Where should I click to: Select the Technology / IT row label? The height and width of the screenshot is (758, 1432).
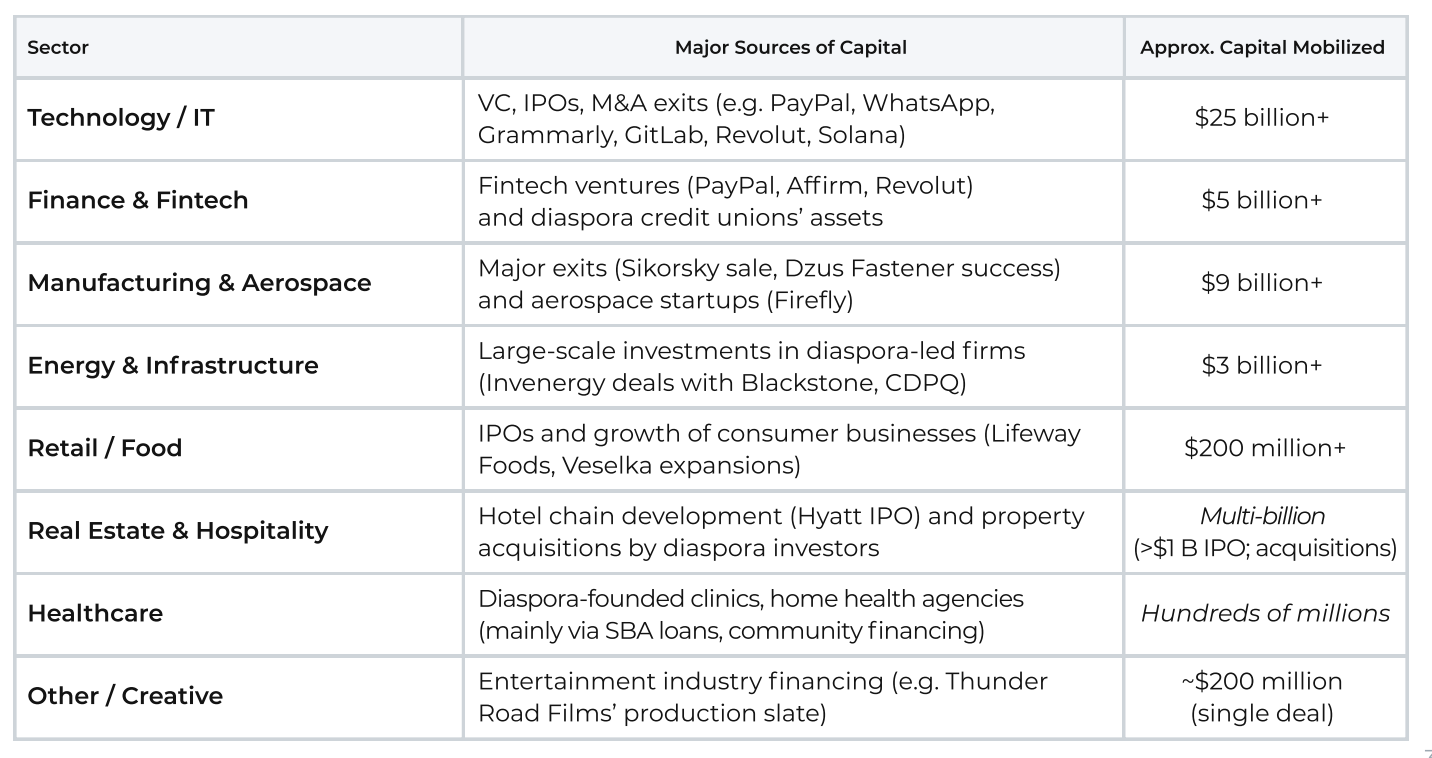coord(121,118)
